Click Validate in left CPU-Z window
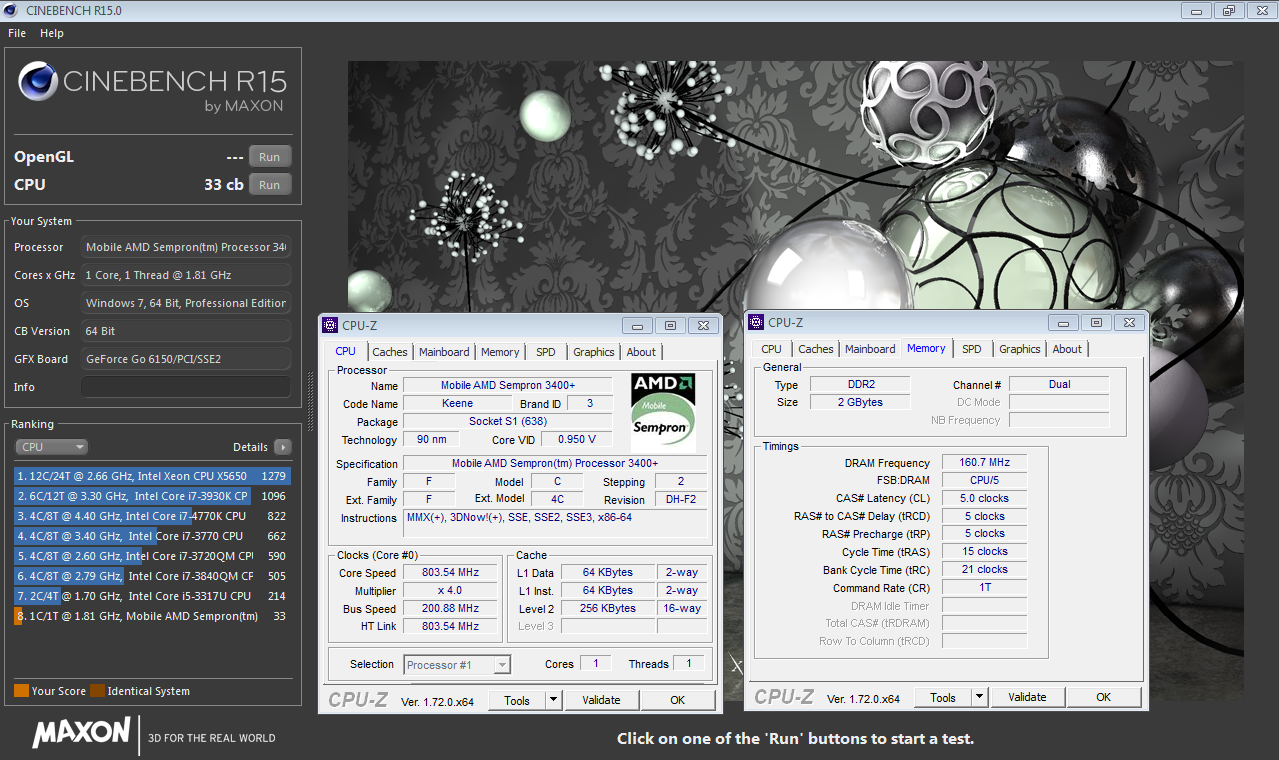1279x760 pixels. [601, 700]
